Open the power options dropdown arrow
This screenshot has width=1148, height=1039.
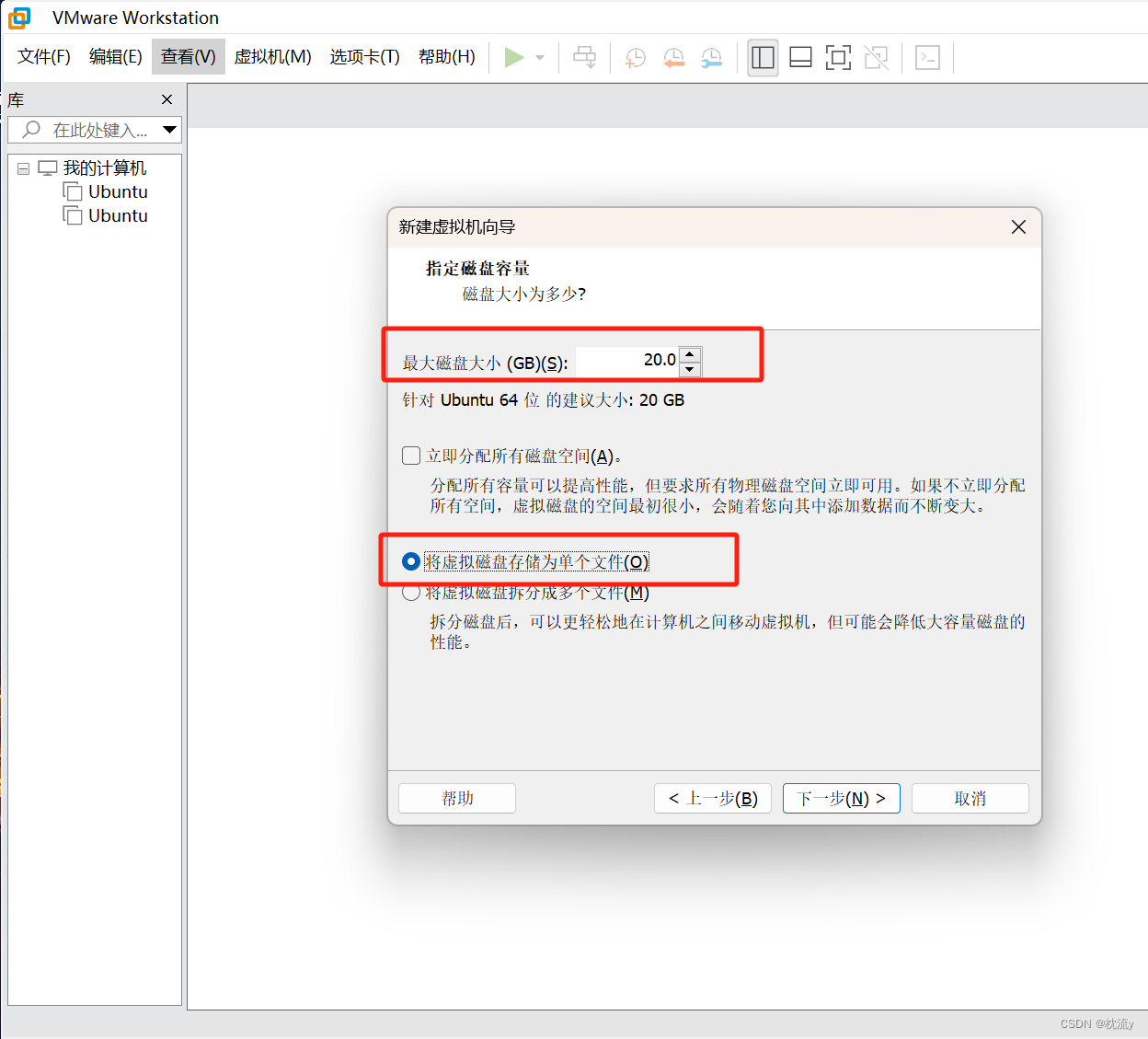pyautogui.click(x=540, y=57)
